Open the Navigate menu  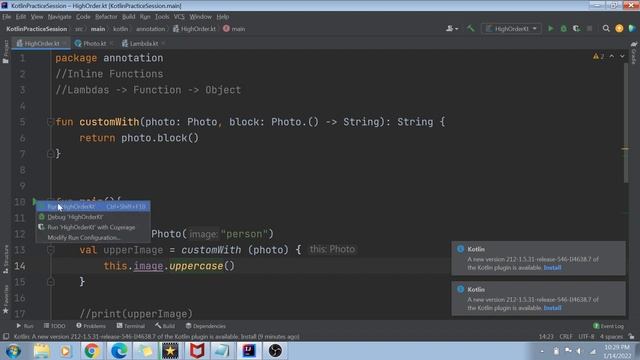[x=60, y=17]
